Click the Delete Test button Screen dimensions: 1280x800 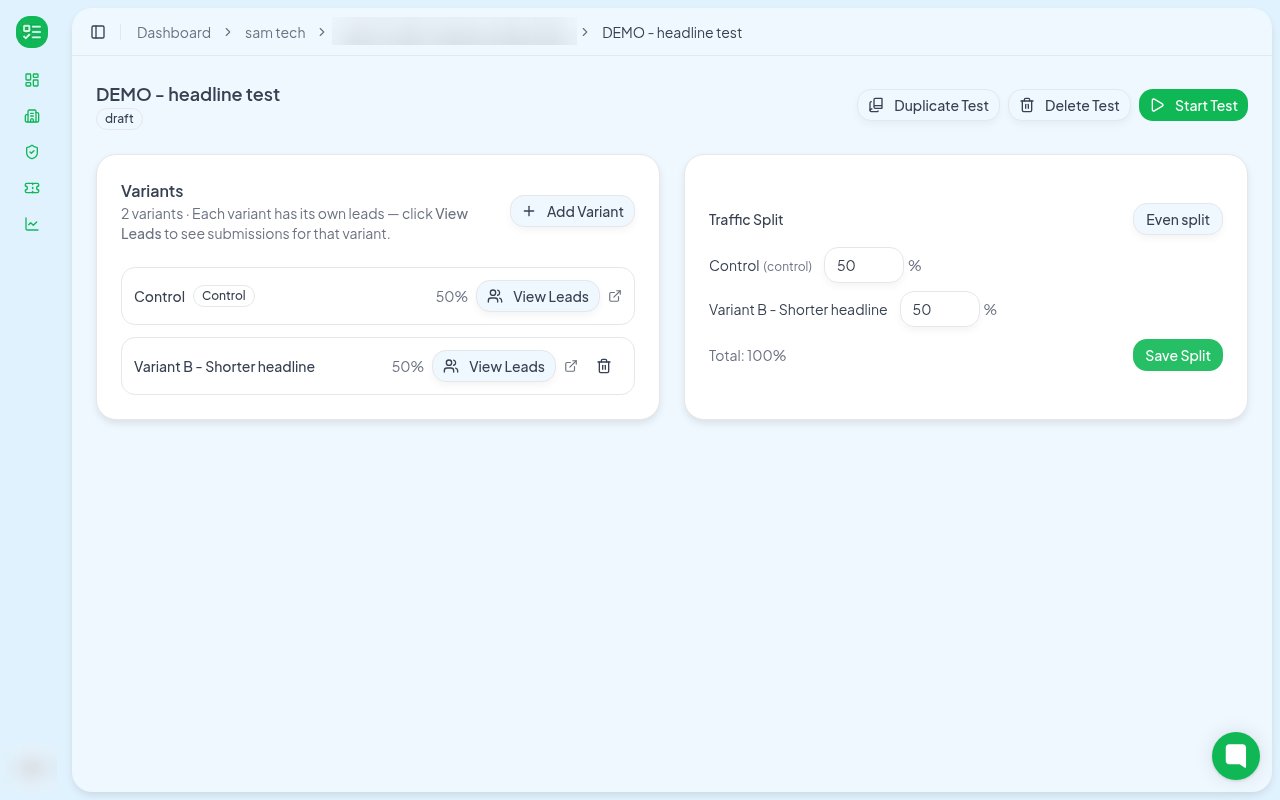[1069, 105]
